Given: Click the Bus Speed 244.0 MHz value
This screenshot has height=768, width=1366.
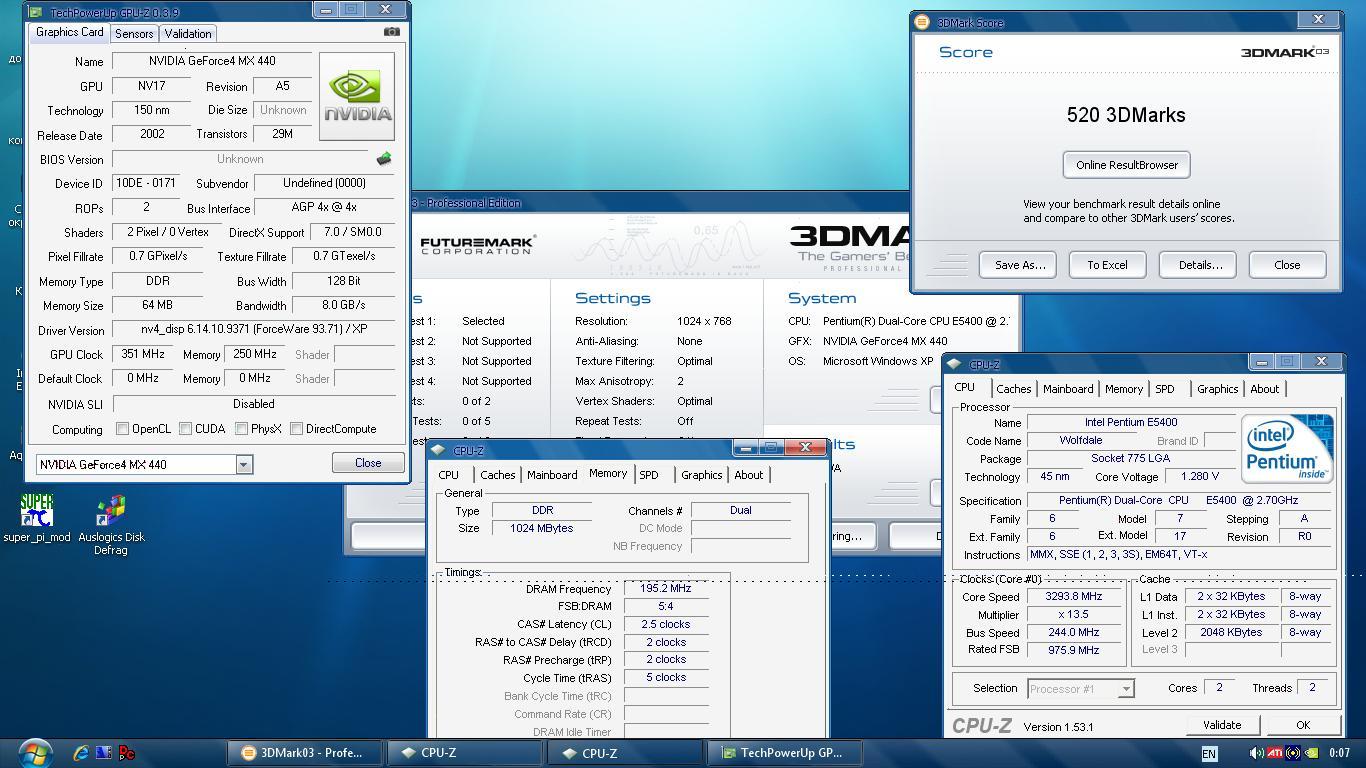Looking at the screenshot, I should pos(1074,632).
